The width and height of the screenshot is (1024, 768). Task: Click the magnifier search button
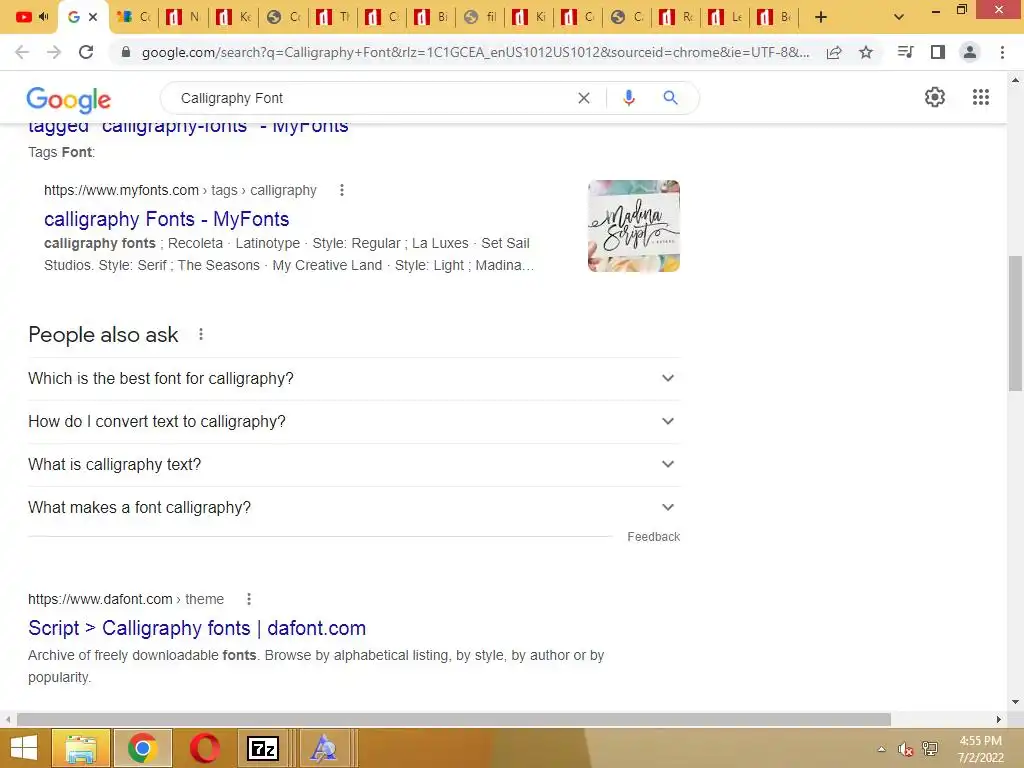click(670, 98)
